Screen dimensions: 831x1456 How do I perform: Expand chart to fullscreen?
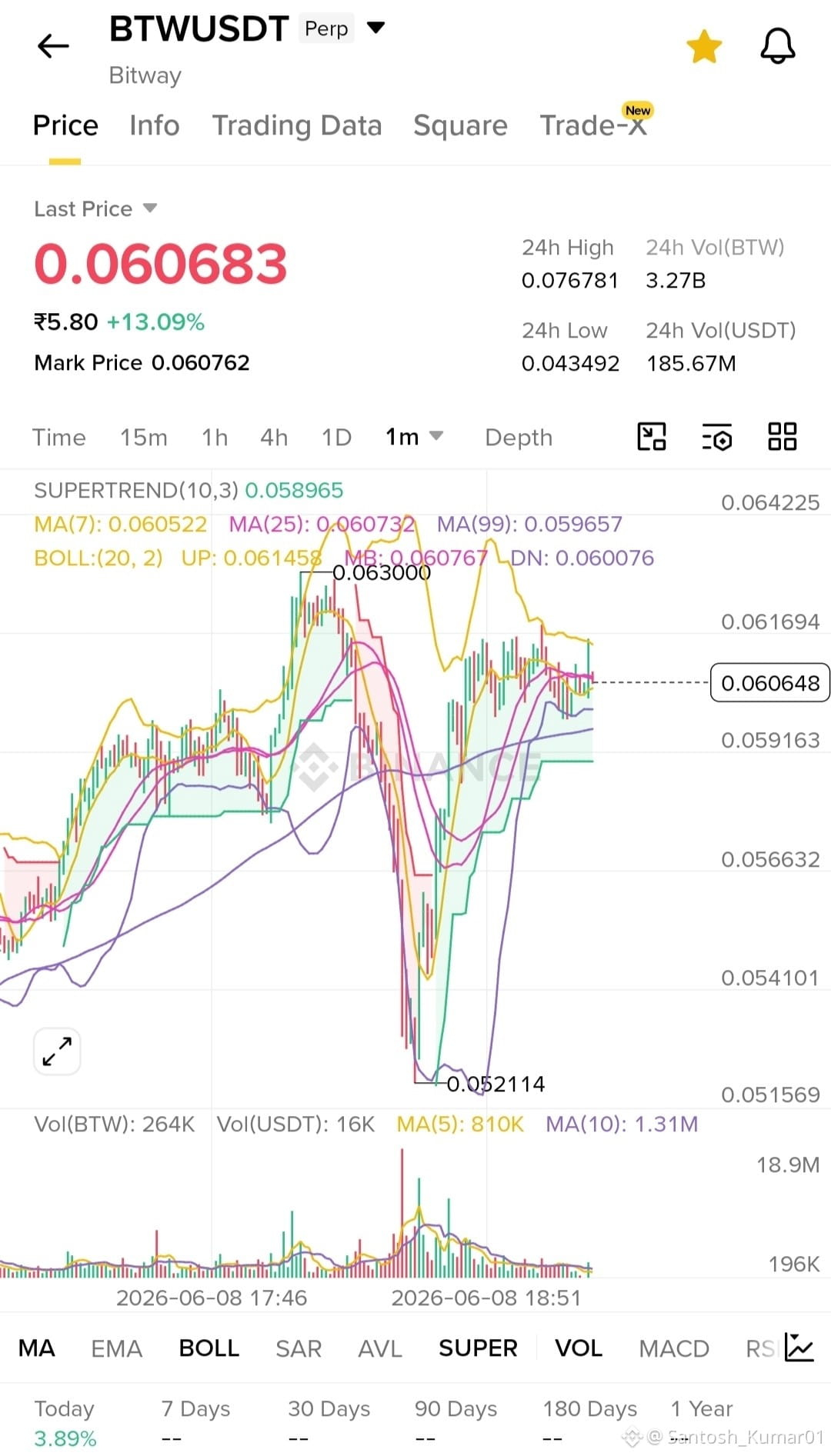click(x=57, y=1051)
